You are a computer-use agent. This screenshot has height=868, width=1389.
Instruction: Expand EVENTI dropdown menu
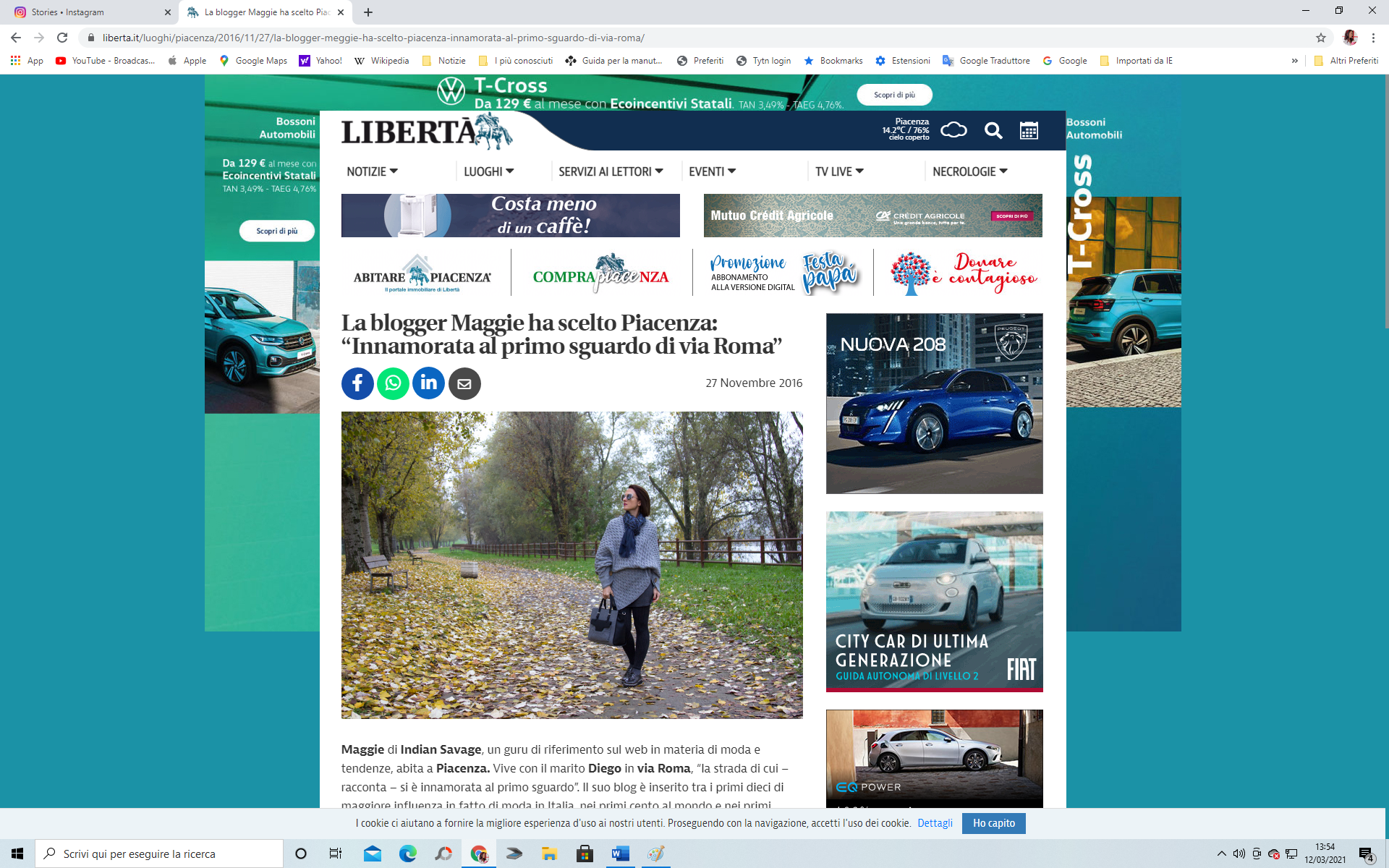[x=712, y=171]
